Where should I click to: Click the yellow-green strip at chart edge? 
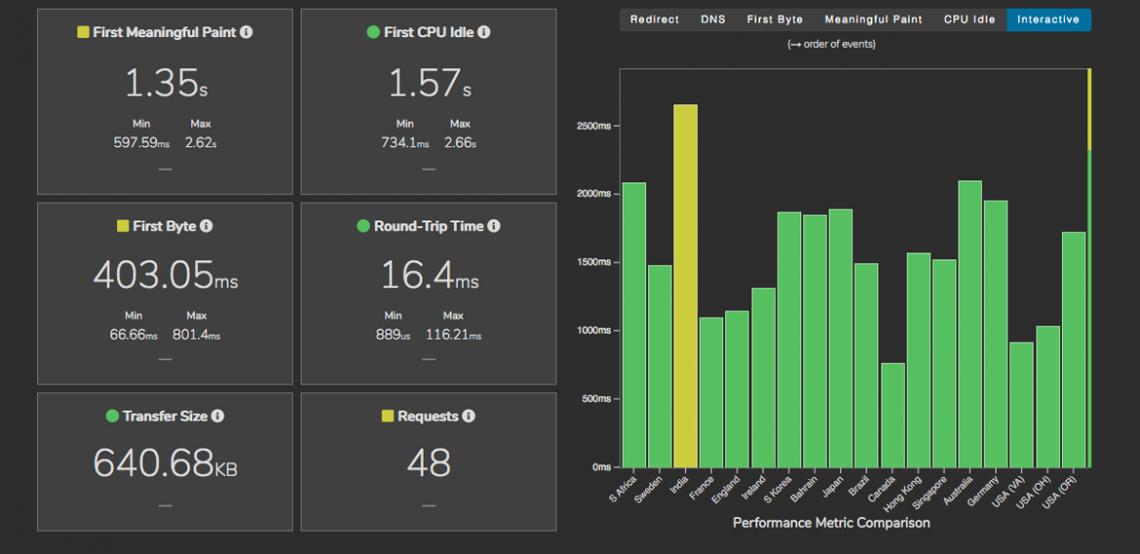(x=1089, y=110)
